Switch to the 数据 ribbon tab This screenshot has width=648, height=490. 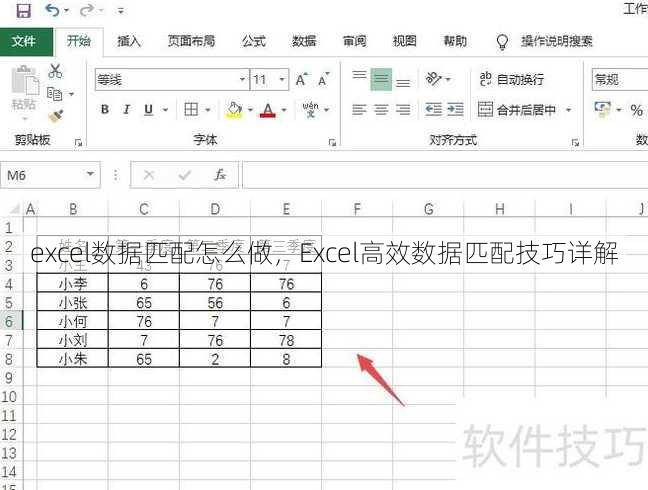[304, 41]
